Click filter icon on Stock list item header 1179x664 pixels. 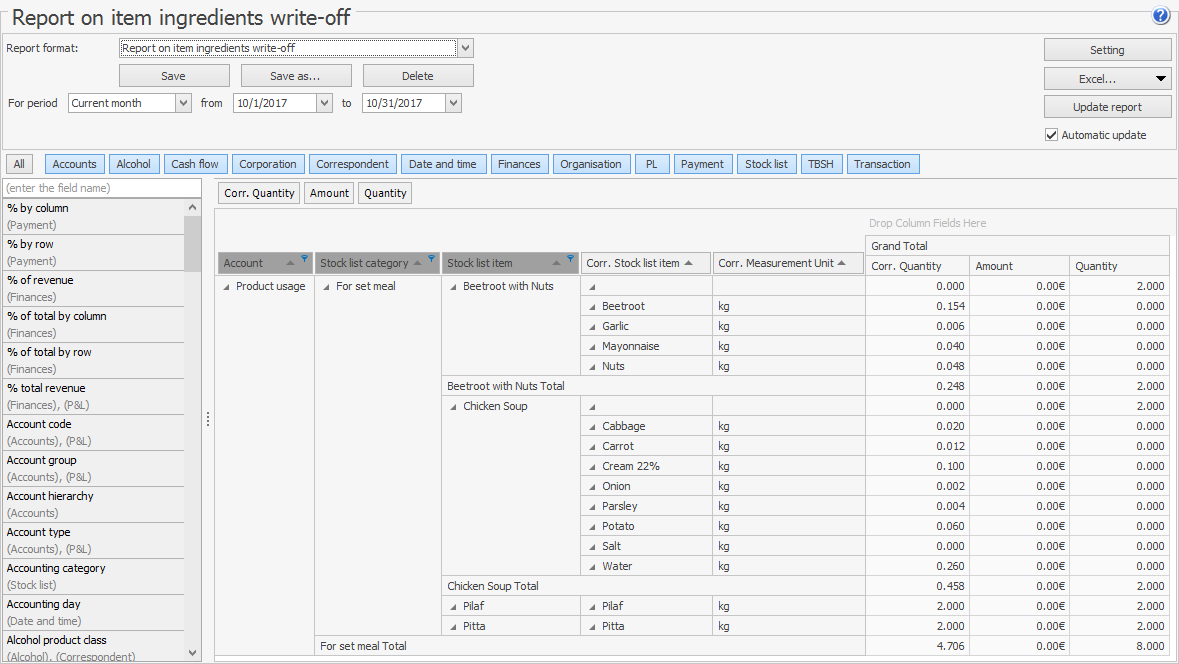coord(570,259)
